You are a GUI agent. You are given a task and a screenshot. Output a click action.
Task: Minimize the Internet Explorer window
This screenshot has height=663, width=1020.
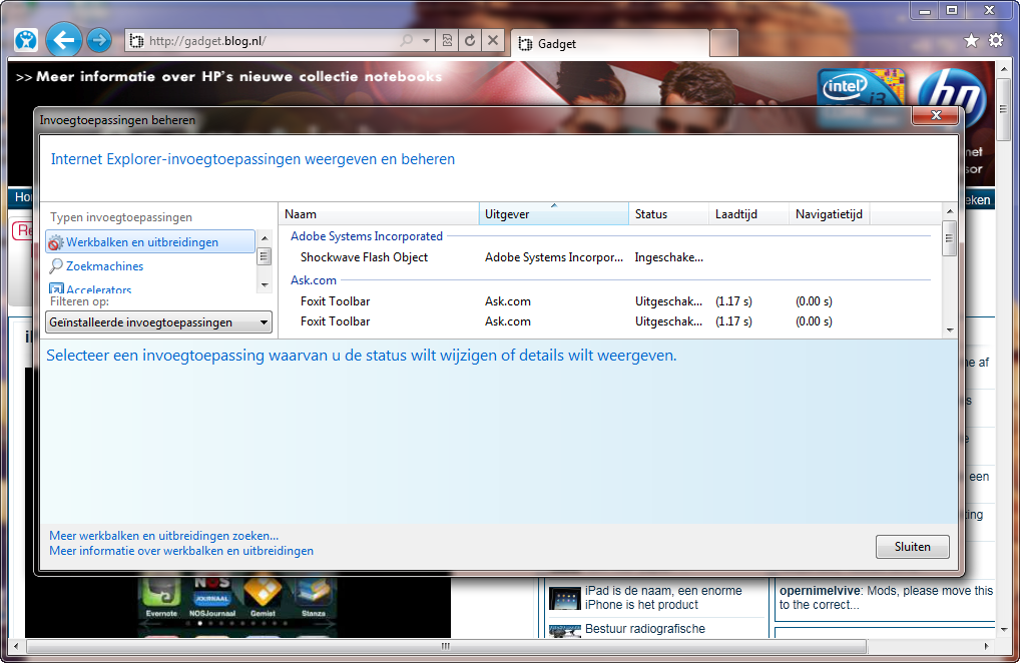pos(924,10)
